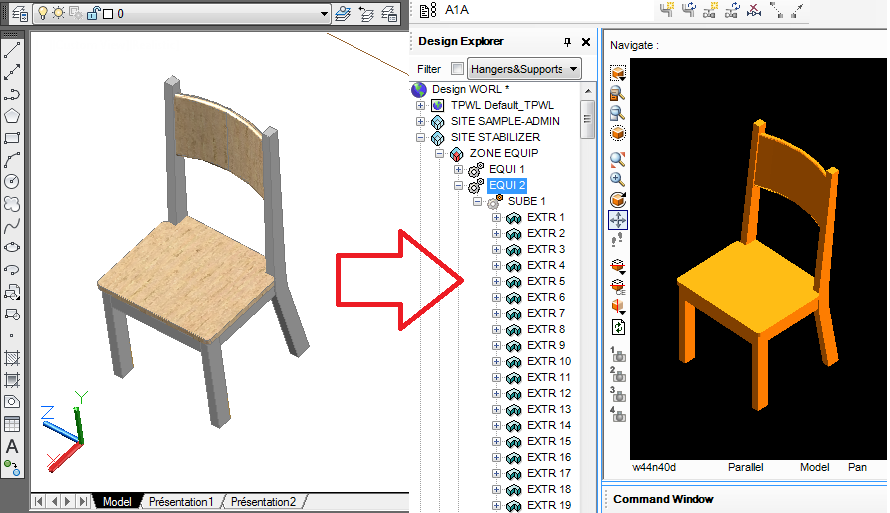Enable the Filter checkbox in Design Explorer
This screenshot has height=513, width=890.
(457, 69)
